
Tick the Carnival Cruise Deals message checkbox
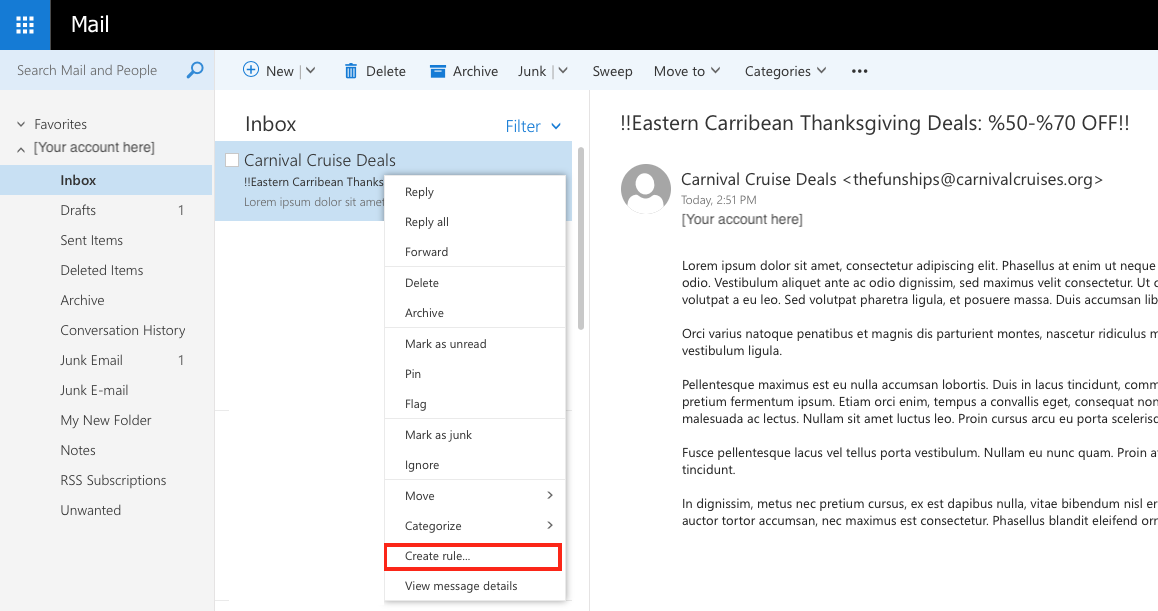tap(232, 160)
